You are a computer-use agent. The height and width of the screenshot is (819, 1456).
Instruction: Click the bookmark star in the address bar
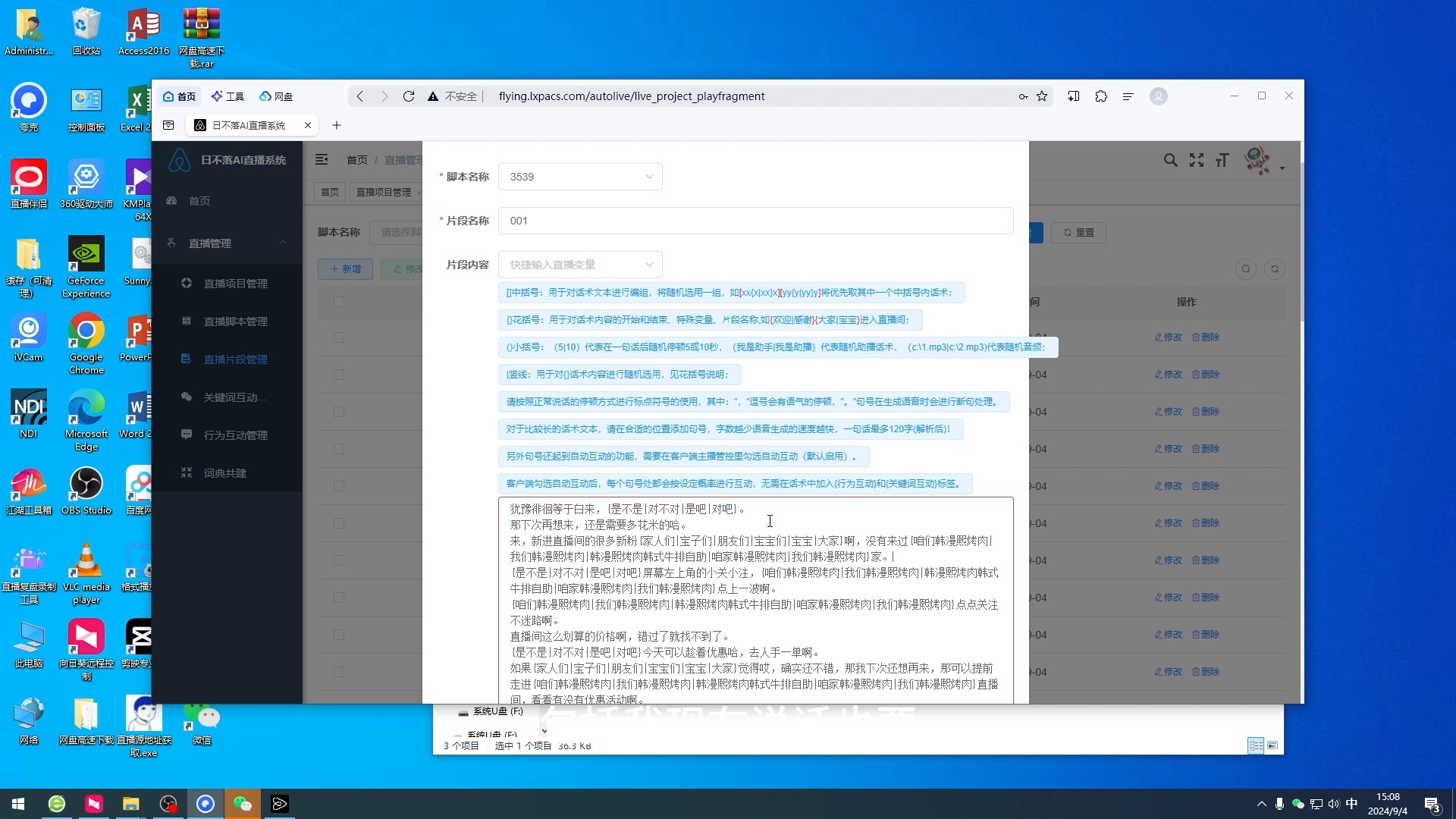tap(1042, 96)
